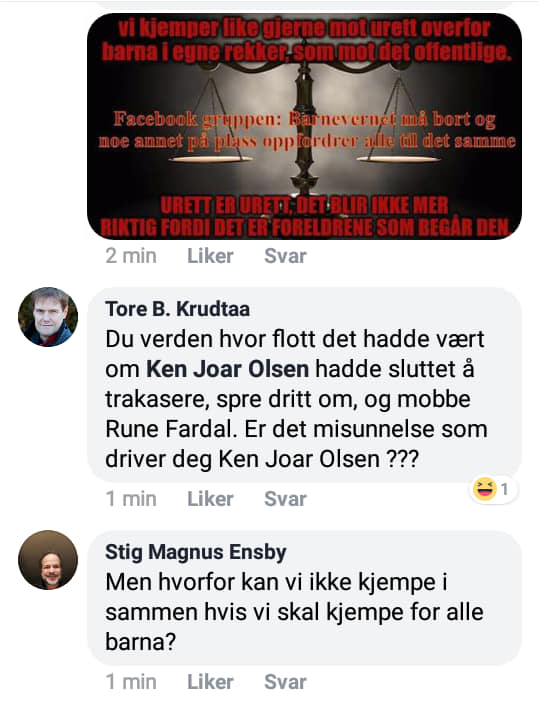Screen dimensions: 538x728
Task: Select Stig's comment asking 'Men hvorfor kan vi'
Action: pos(294,612)
